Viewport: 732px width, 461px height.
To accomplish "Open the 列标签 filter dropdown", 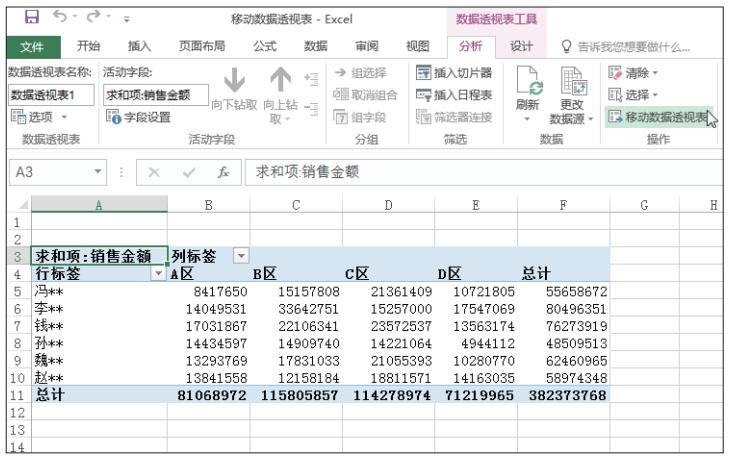I will click(x=241, y=255).
